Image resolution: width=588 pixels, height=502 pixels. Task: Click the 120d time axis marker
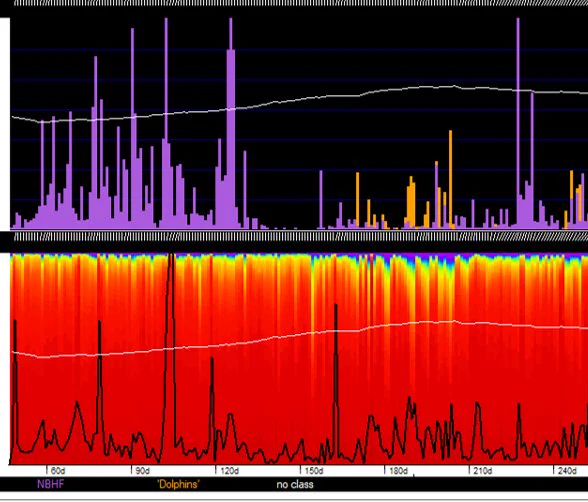click(229, 471)
